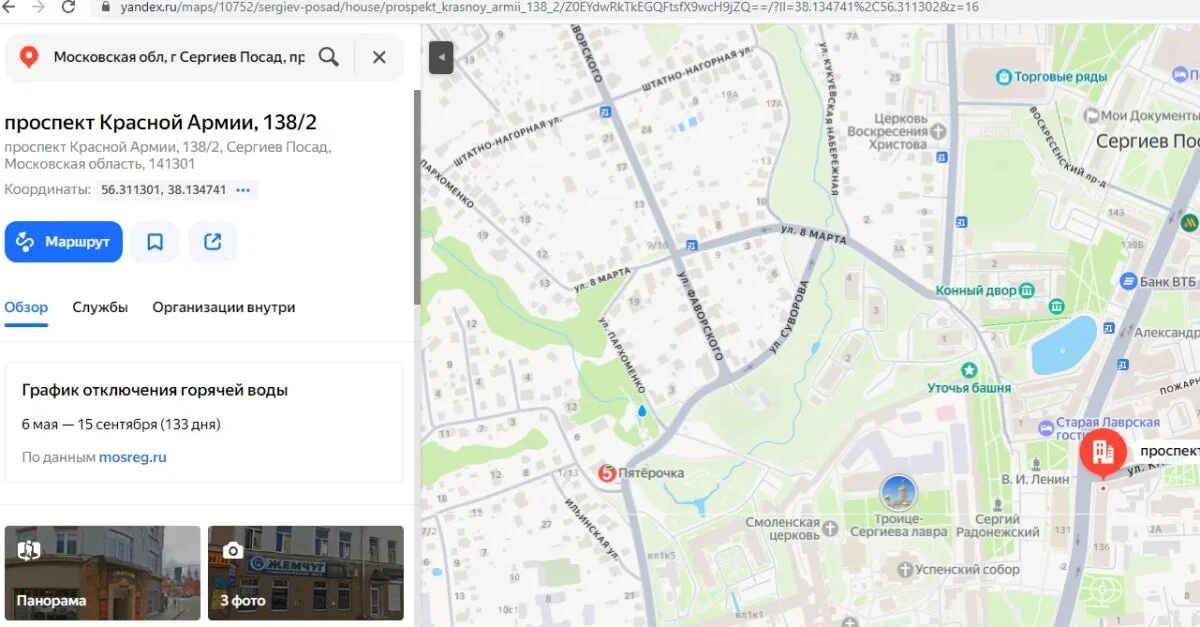
Task: Click the search field with Сергиев Посад address
Action: point(180,57)
